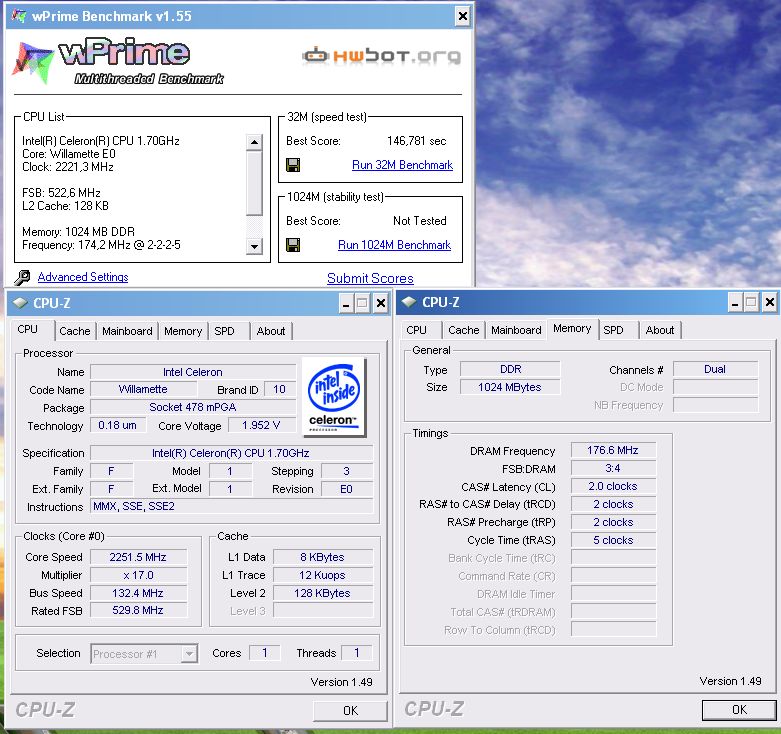
Task: Run the 1024M Benchmark
Action: [394, 245]
